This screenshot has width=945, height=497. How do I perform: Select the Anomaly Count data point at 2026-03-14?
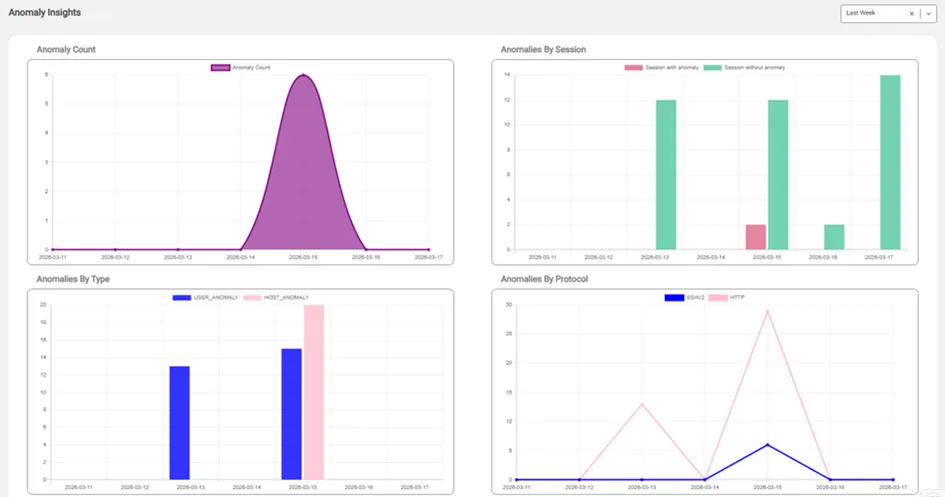(241, 249)
